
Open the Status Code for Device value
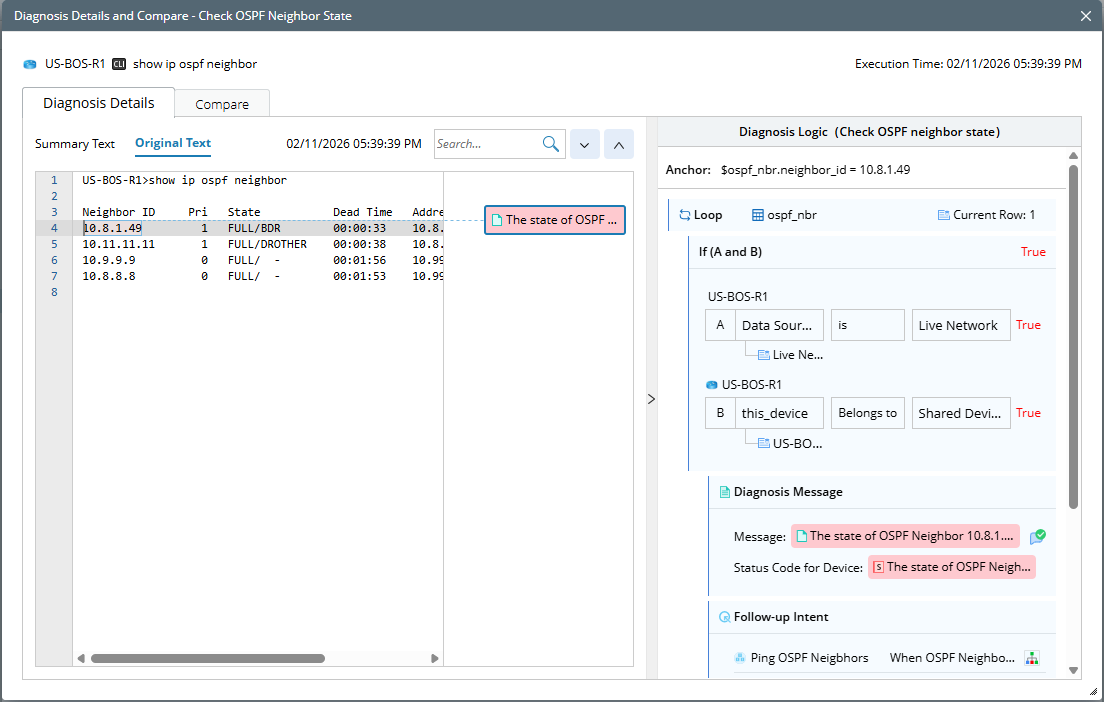[951, 567]
